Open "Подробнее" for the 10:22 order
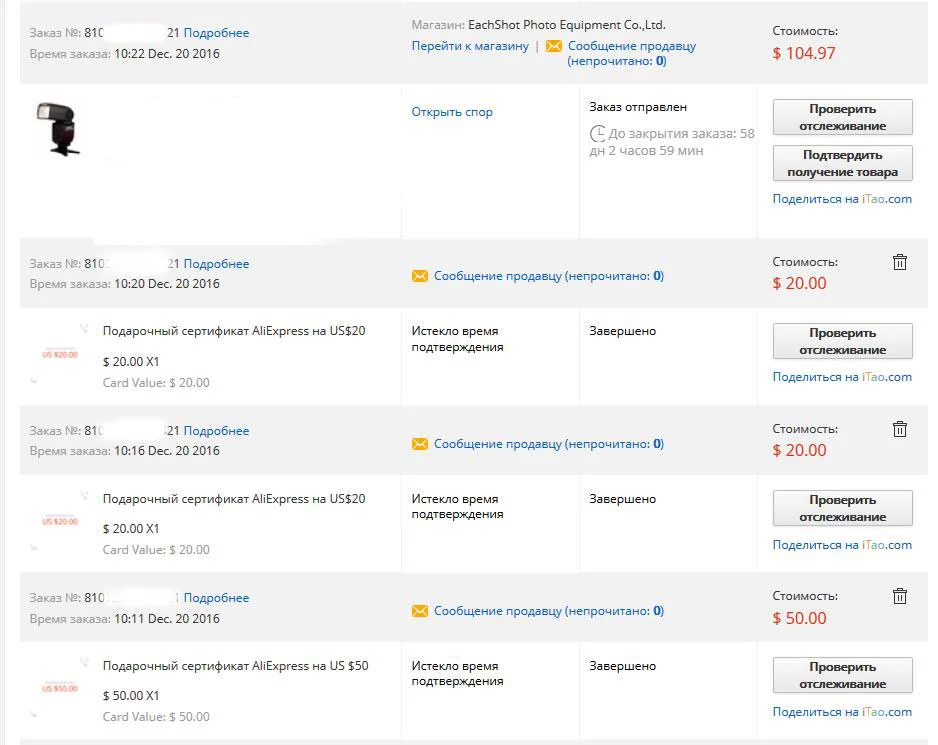This screenshot has width=938, height=745. 216,33
